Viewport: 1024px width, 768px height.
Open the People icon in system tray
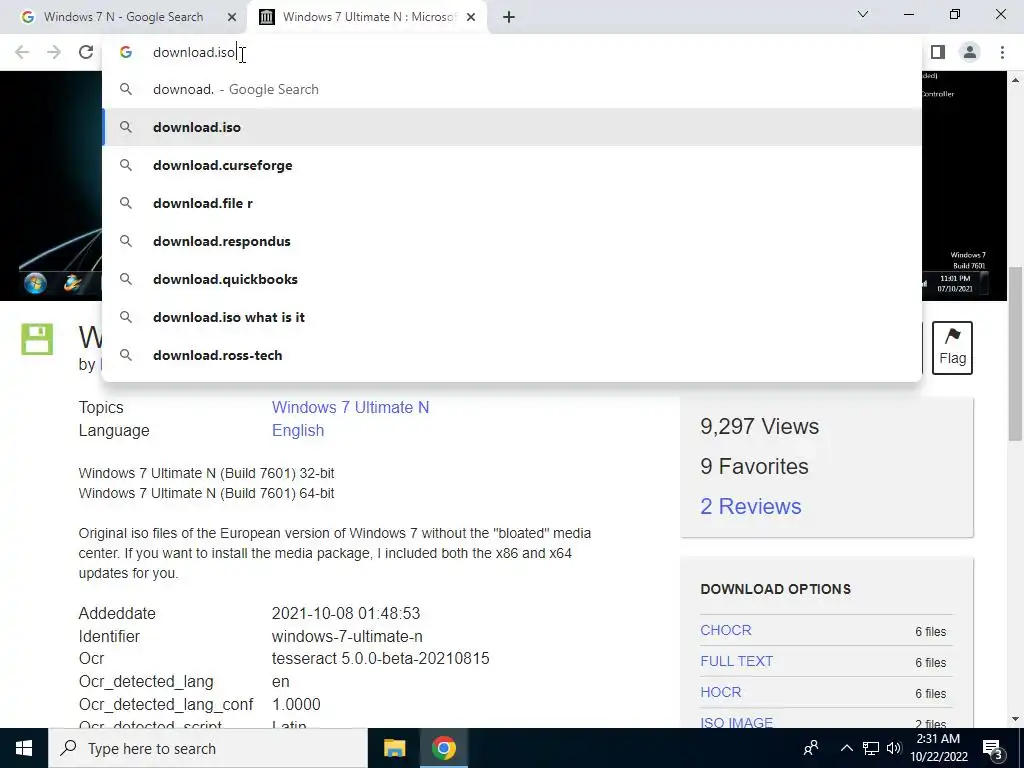tap(811, 748)
